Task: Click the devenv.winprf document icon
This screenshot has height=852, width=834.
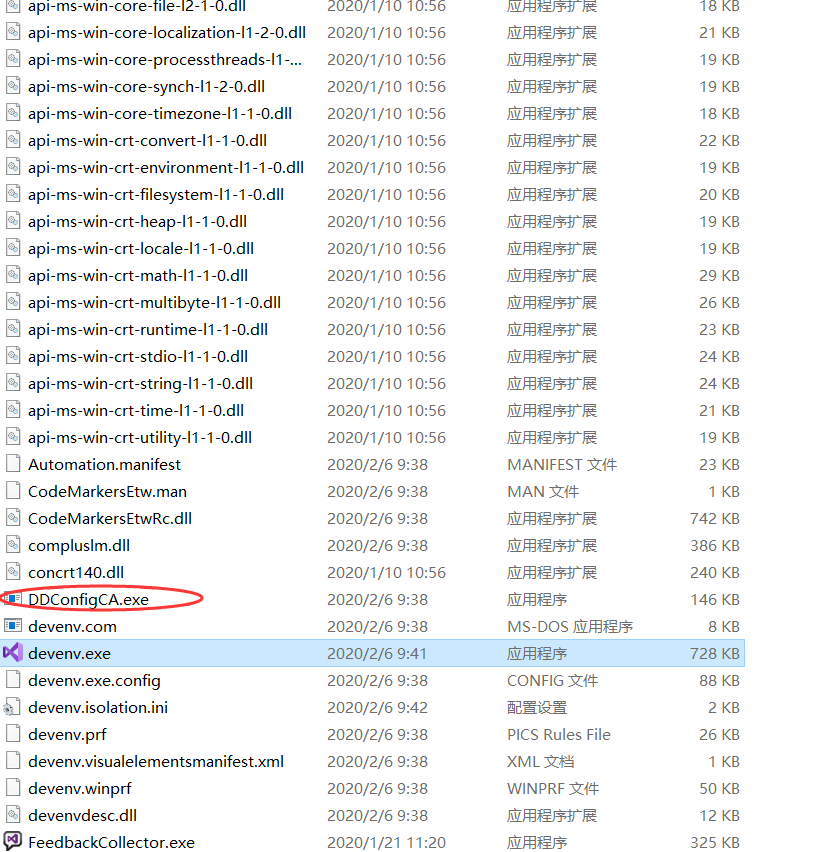Action: point(12,788)
